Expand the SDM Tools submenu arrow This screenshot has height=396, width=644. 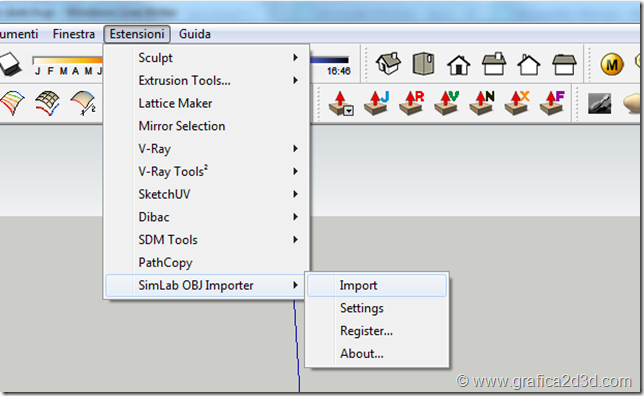[x=295, y=239]
